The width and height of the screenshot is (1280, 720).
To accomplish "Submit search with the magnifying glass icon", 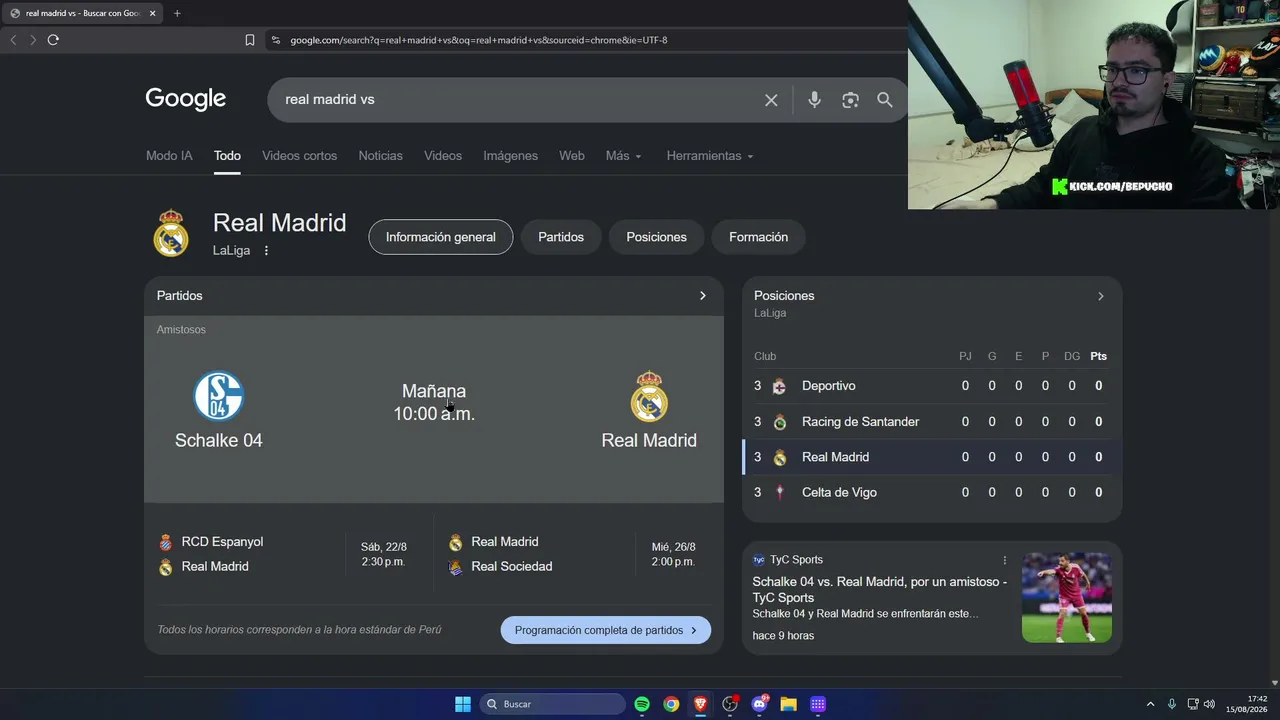I will [x=885, y=100].
